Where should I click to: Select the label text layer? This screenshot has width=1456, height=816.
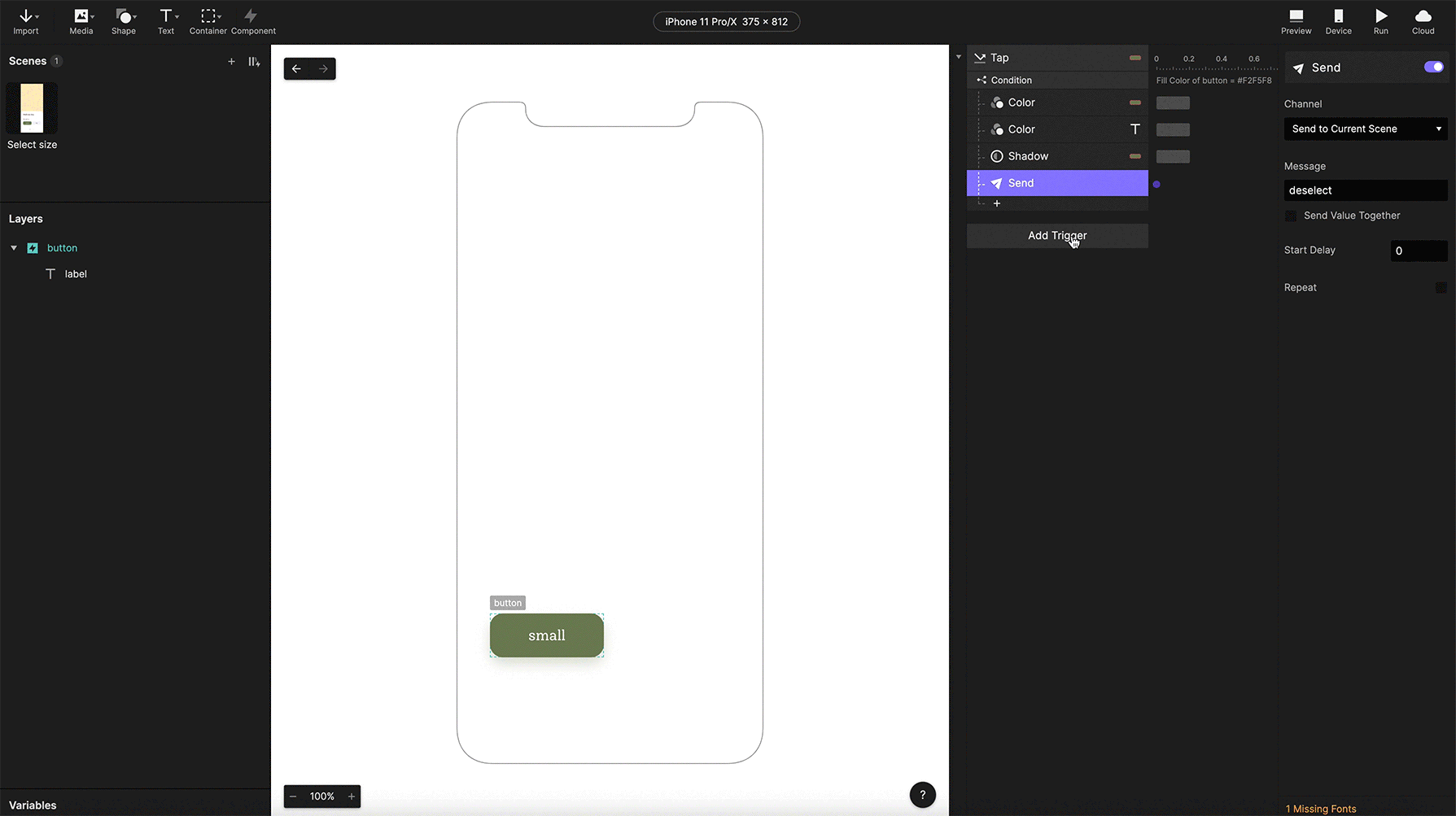pyautogui.click(x=76, y=274)
